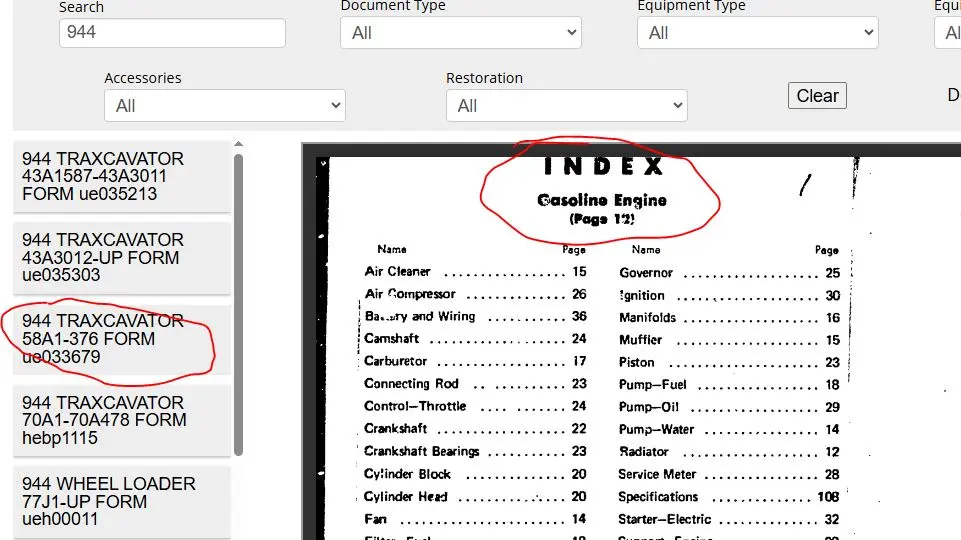The height and width of the screenshot is (540, 961).
Task: Select 944 Wheel Loader 77J1-UP form ueh00011
Action: [x=122, y=501]
